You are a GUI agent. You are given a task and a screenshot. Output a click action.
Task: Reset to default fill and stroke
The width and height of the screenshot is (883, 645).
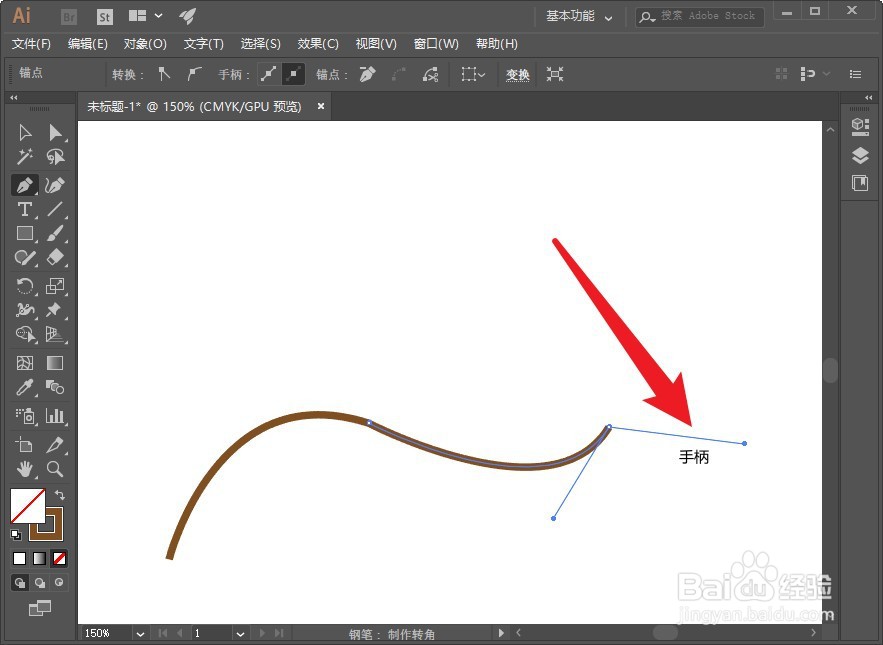point(16,534)
